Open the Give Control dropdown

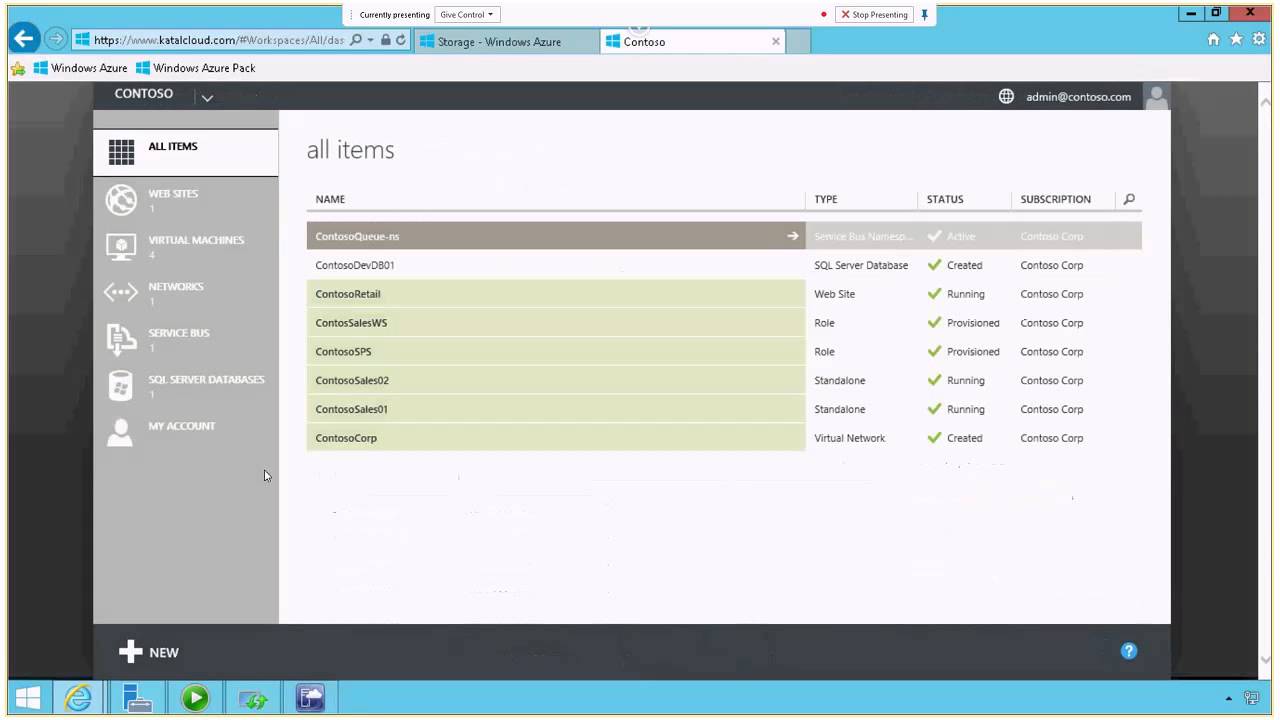coord(467,14)
